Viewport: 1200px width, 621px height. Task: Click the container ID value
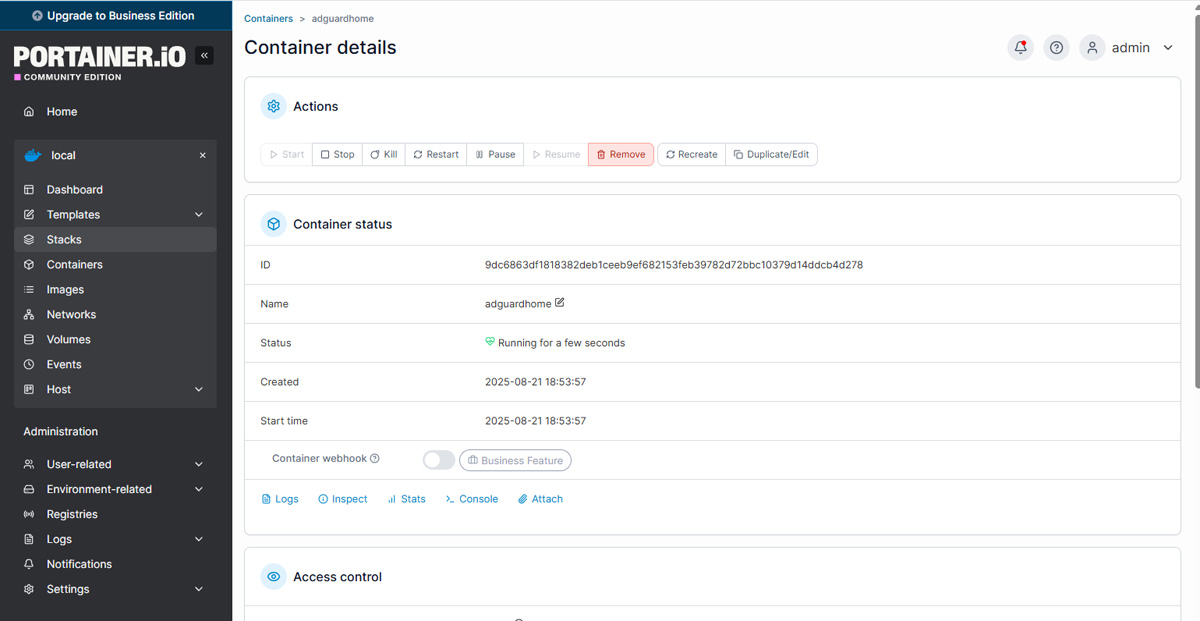click(674, 265)
